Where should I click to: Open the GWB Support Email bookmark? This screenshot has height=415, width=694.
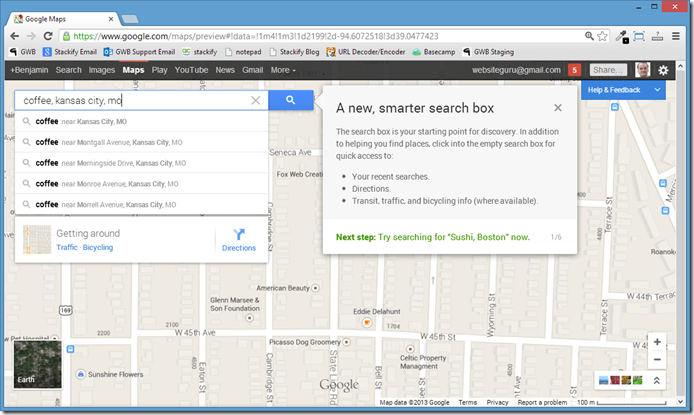pyautogui.click(x=139, y=52)
